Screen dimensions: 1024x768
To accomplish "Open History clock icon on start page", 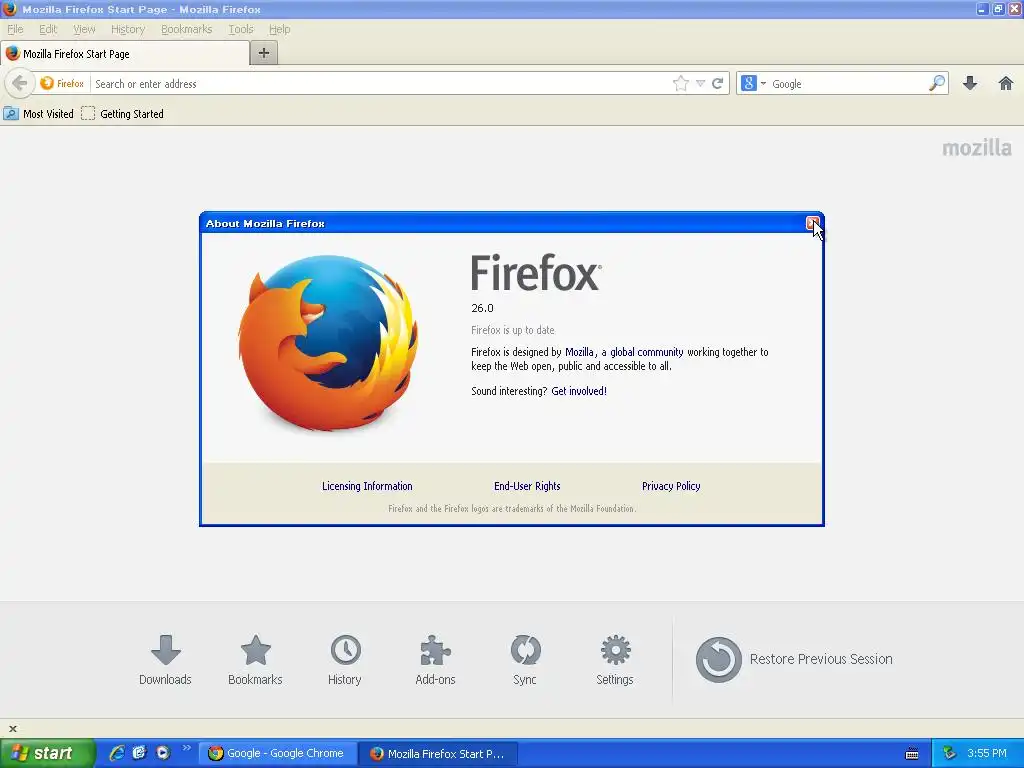I will pos(345,649).
